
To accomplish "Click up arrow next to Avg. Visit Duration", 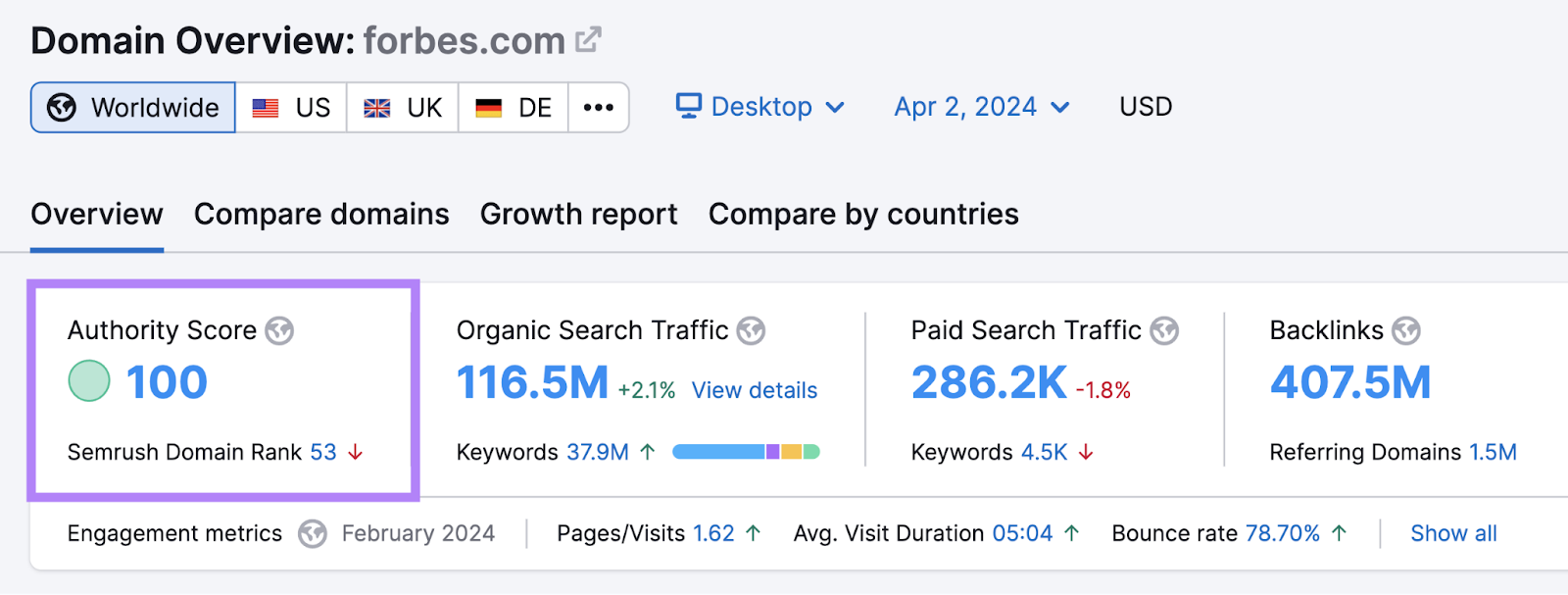I will coord(1072,533).
